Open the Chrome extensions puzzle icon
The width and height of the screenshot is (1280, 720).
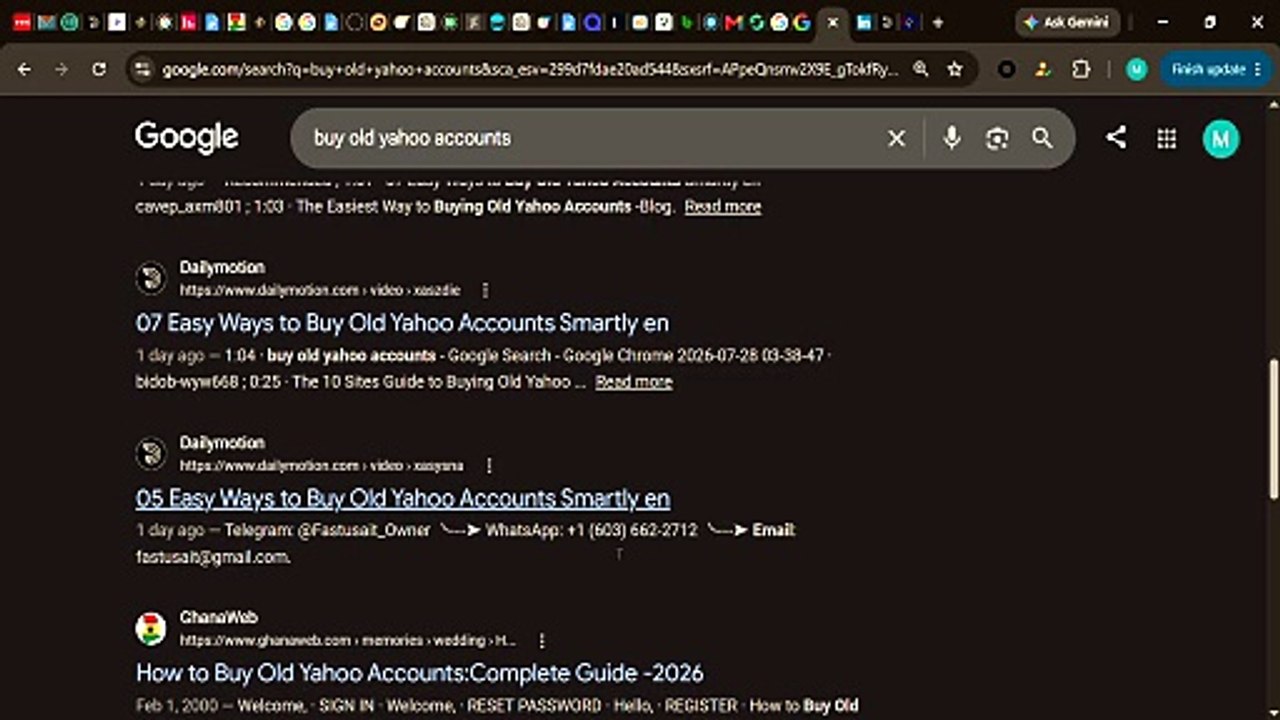pyautogui.click(x=1081, y=69)
